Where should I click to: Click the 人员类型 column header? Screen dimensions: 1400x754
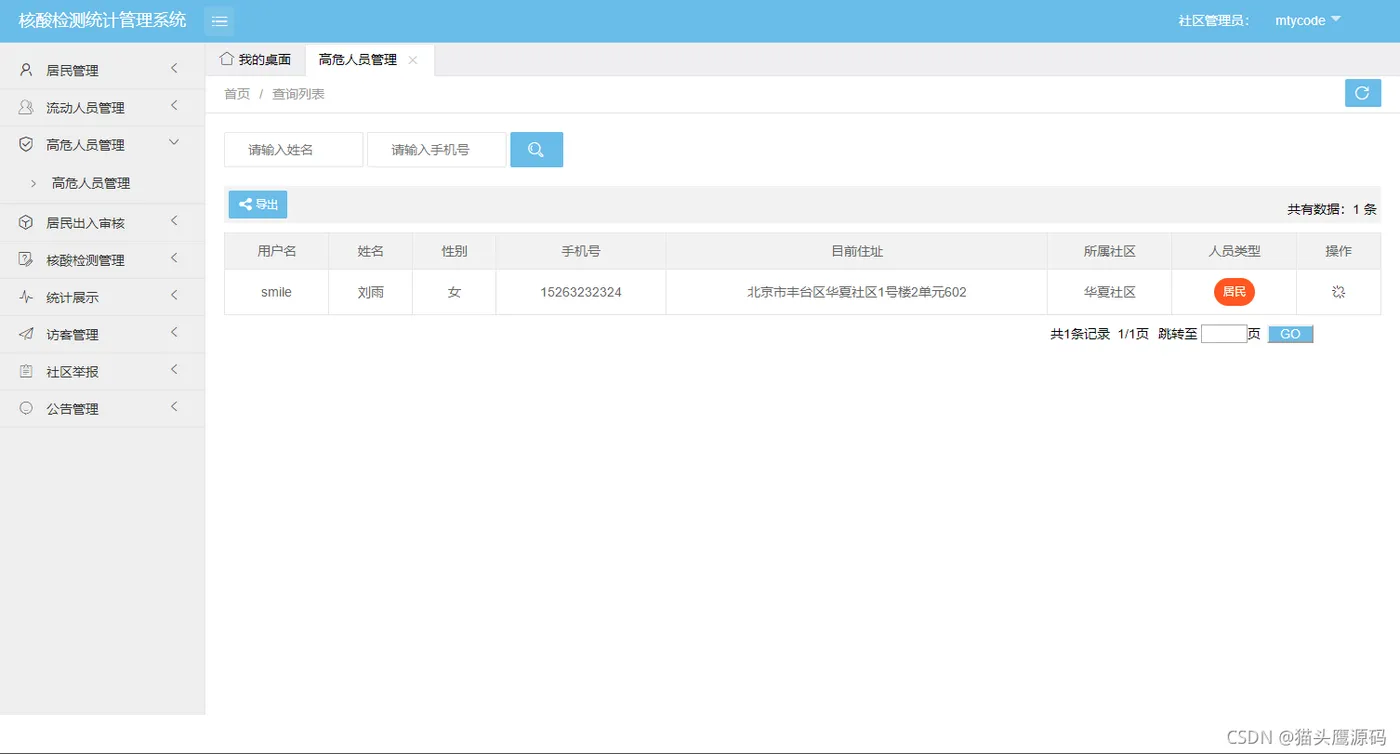[1234, 251]
